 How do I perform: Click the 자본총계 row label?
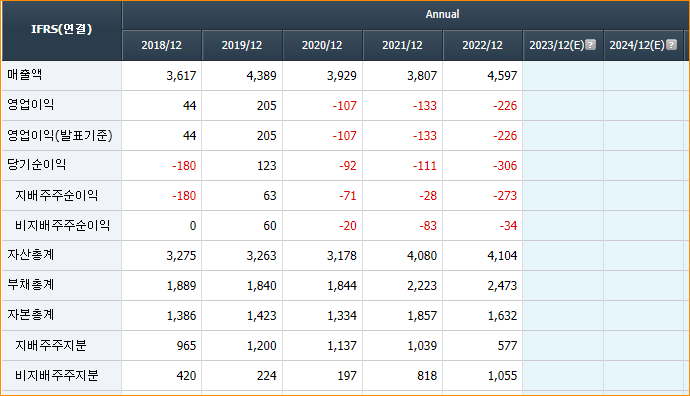click(31, 315)
